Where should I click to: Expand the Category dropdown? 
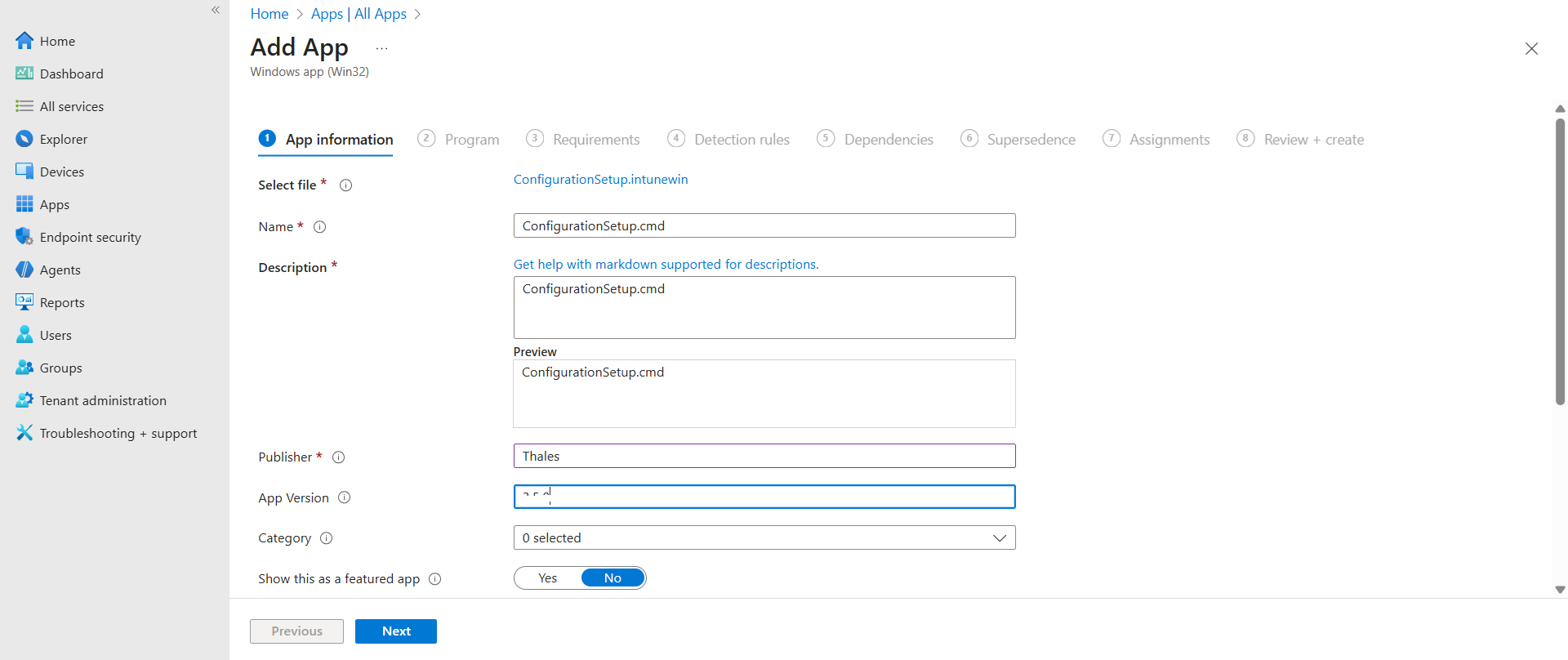pos(999,537)
